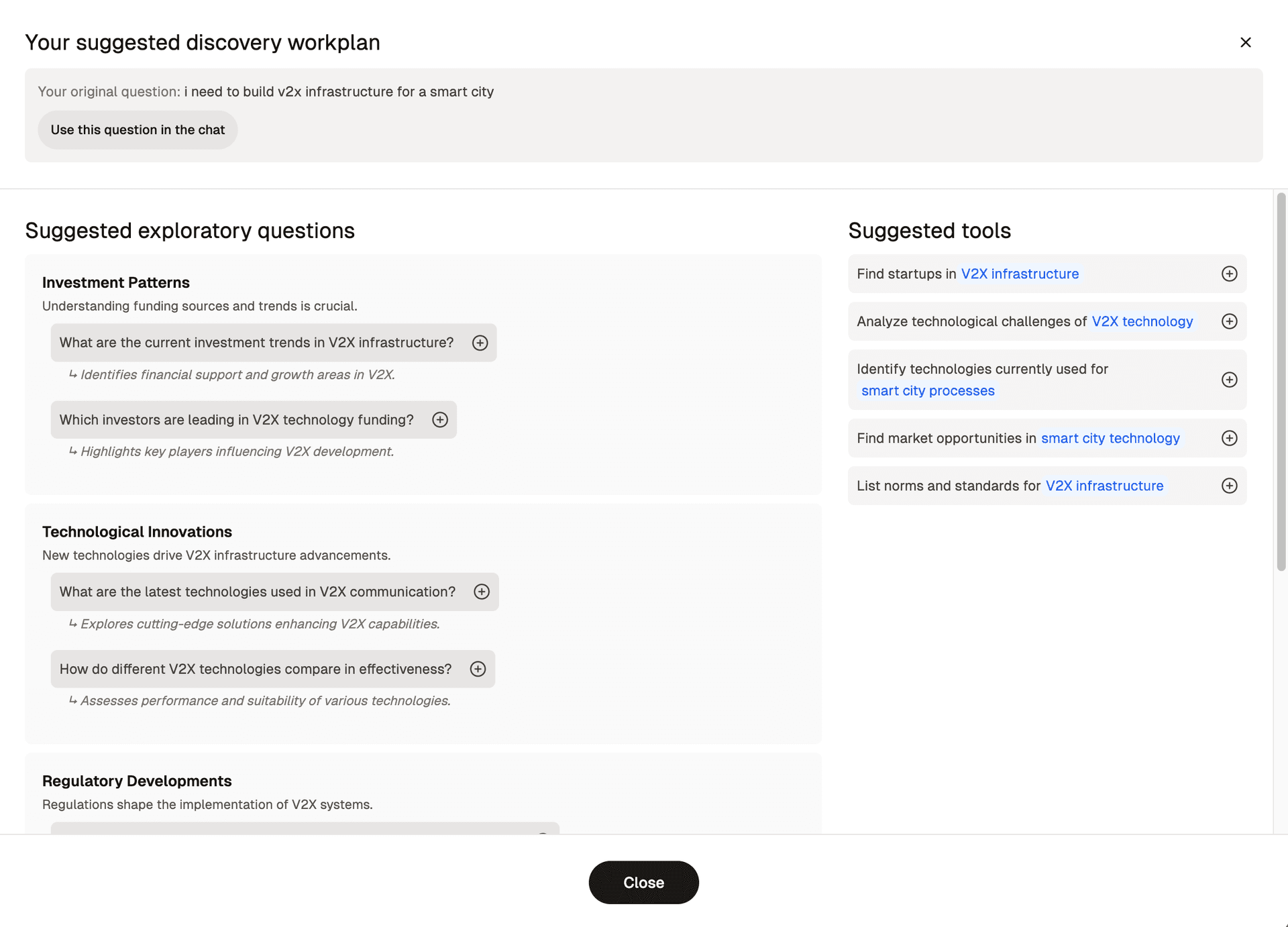Open 'V2X technology' link in Analyze challenges tool

click(x=1142, y=321)
